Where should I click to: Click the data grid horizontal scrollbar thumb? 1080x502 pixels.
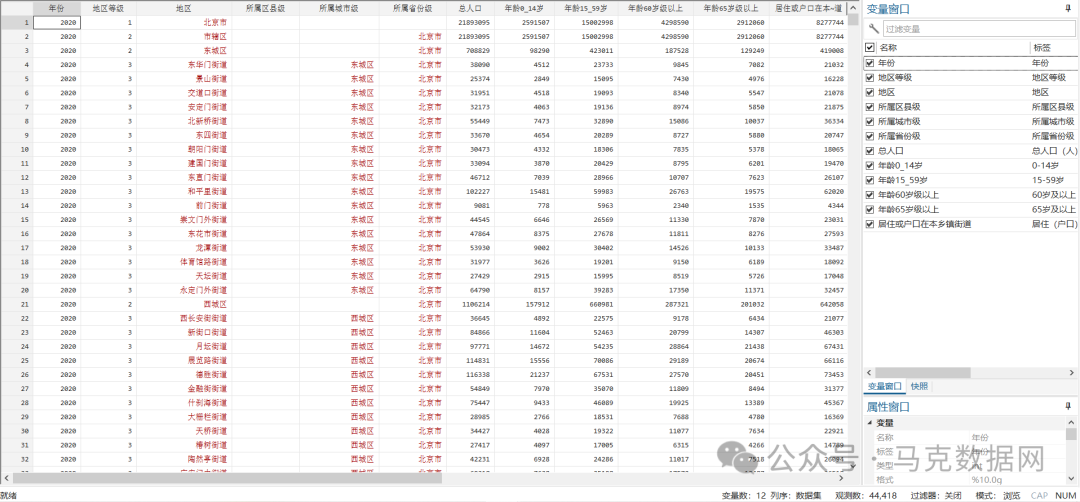227,477
